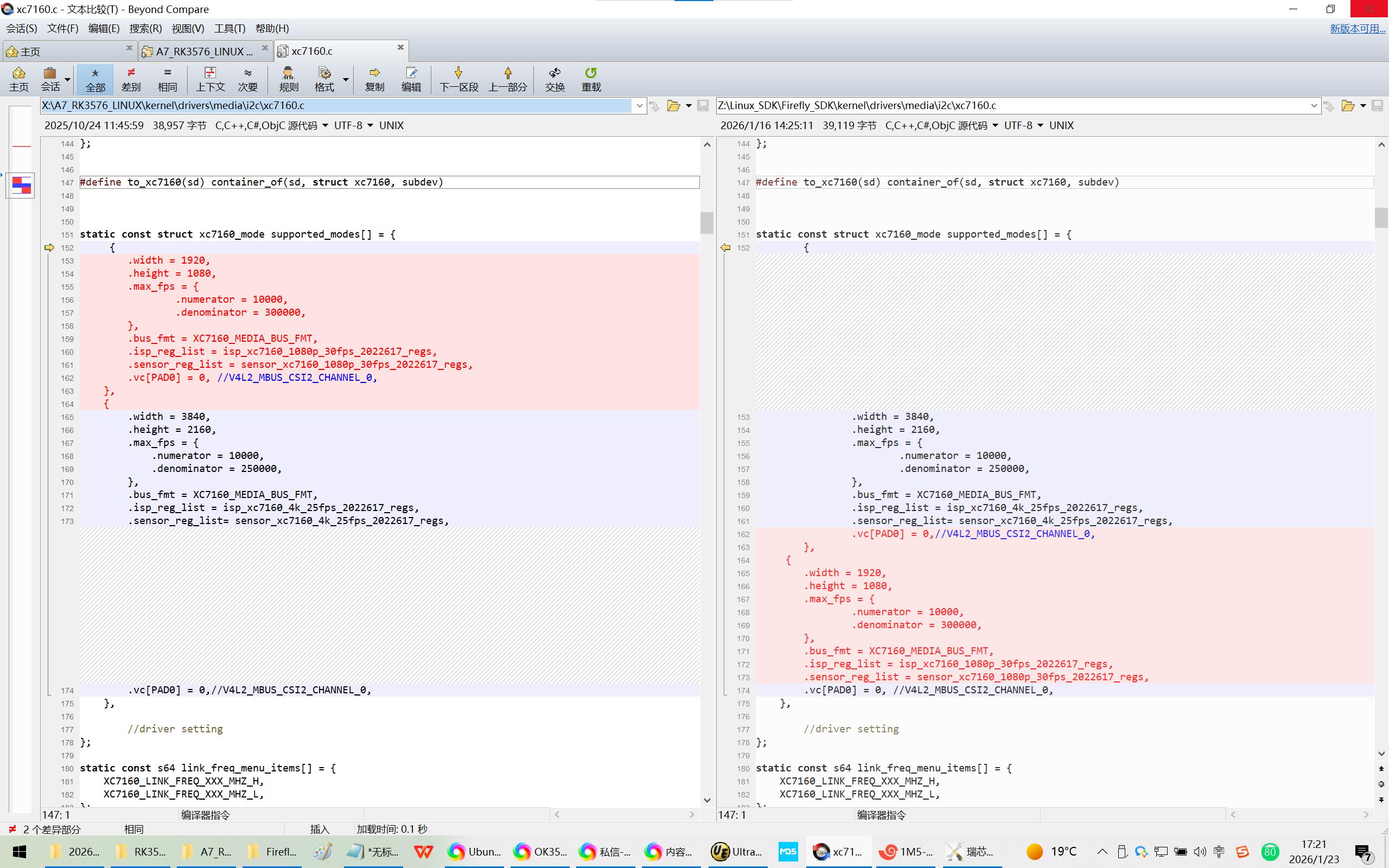Click the Home (主页) toolbar icon
1389x868 pixels.
point(18,79)
